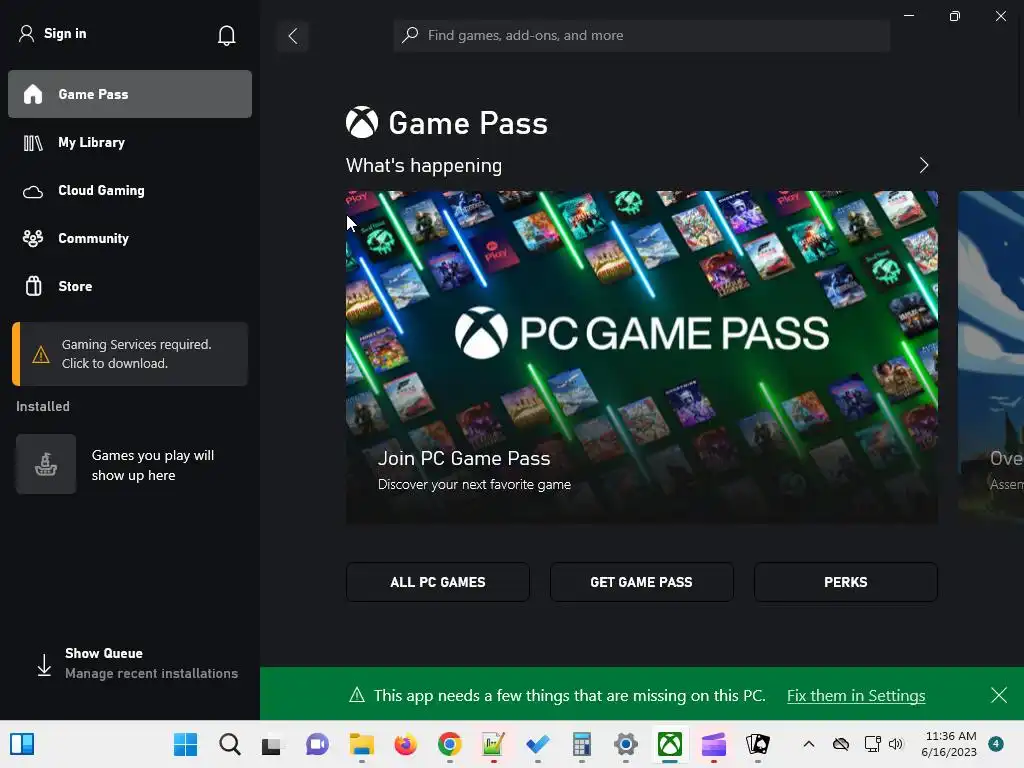Open the chart notepad app on the taskbar
The width and height of the screenshot is (1024, 768).
point(494,744)
